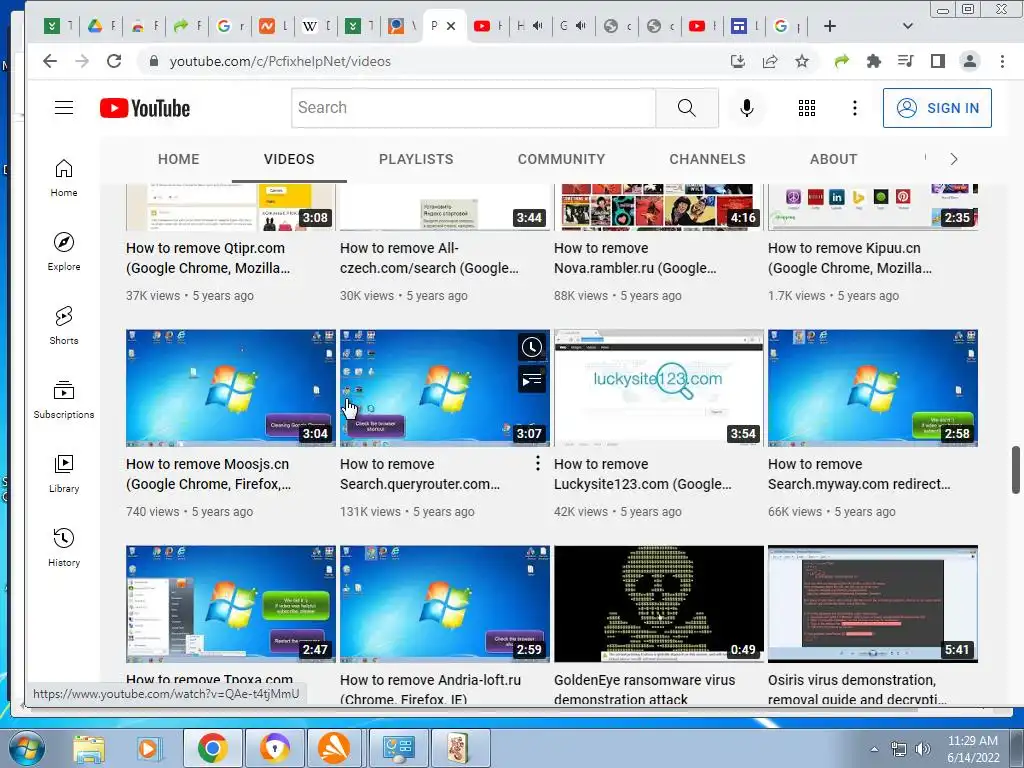Image resolution: width=1024 pixels, height=768 pixels.
Task: Click Add to queue icon on thumbnail
Action: click(x=532, y=379)
